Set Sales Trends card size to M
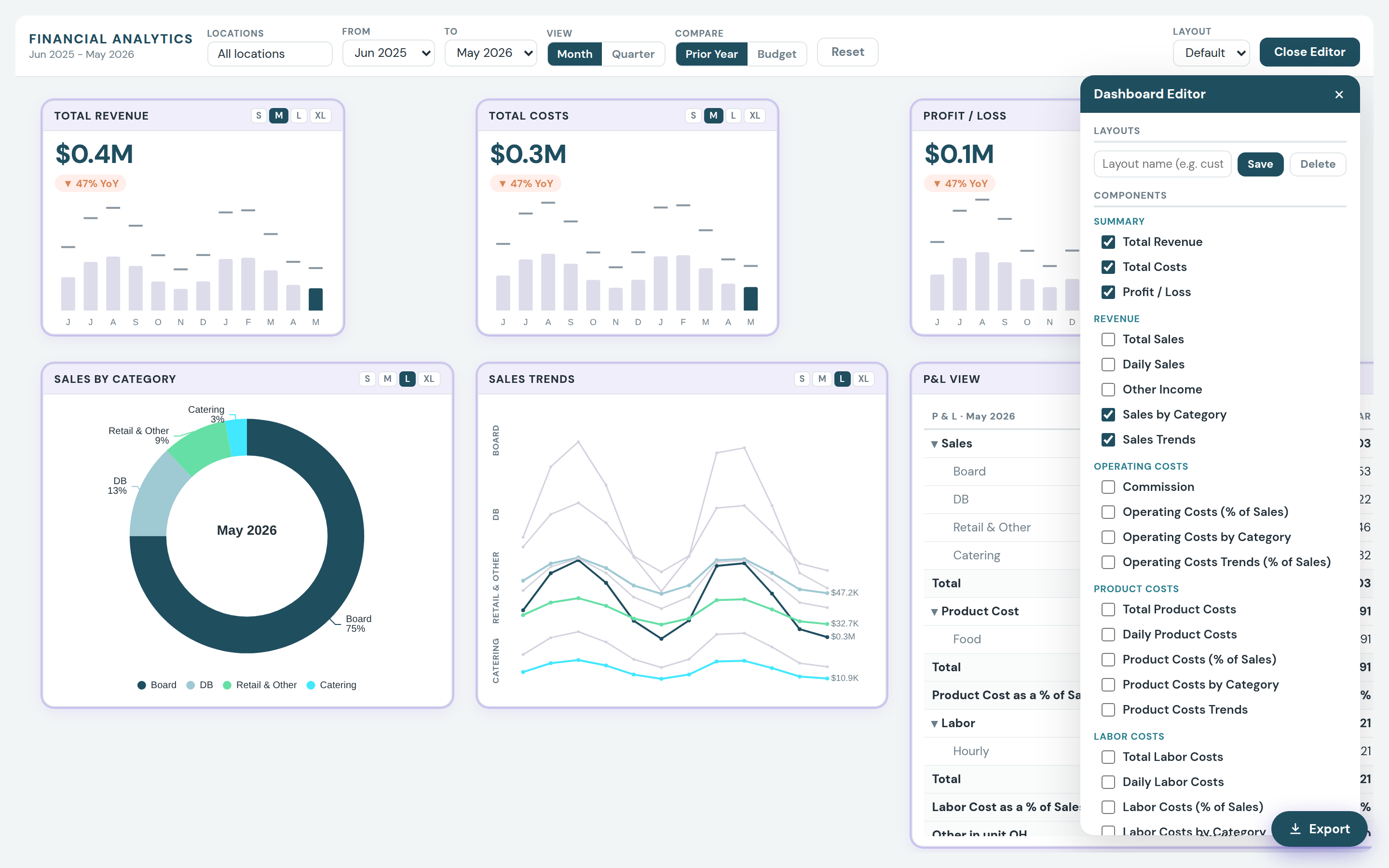 822,379
